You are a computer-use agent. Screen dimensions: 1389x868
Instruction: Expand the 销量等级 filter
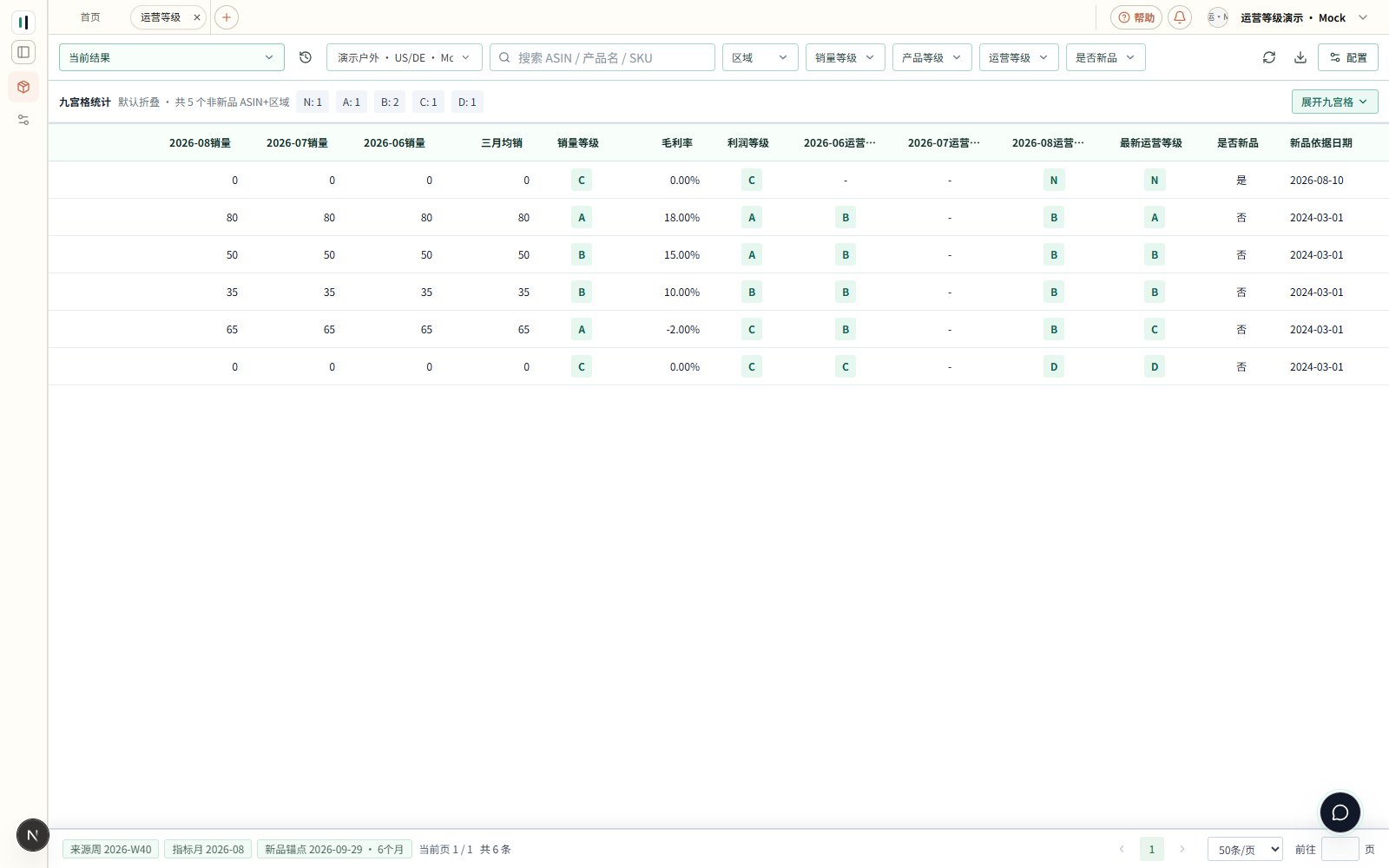846,57
